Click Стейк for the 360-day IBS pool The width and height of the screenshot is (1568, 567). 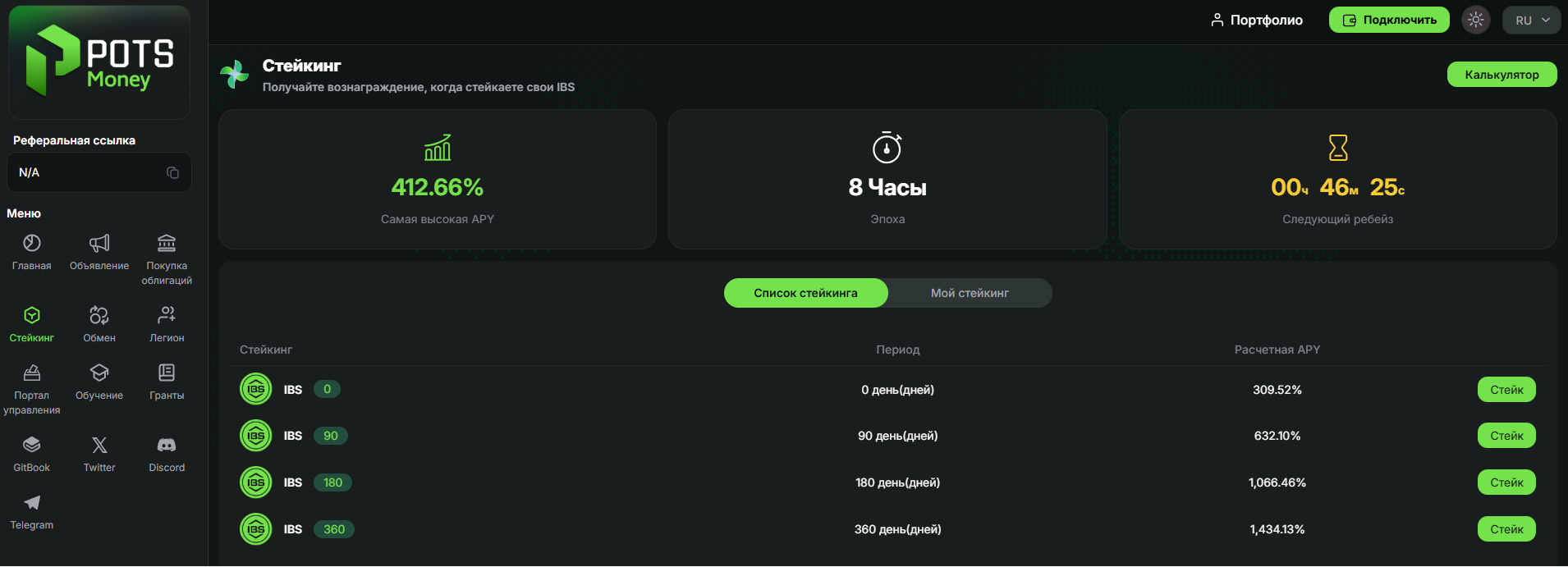(x=1506, y=529)
